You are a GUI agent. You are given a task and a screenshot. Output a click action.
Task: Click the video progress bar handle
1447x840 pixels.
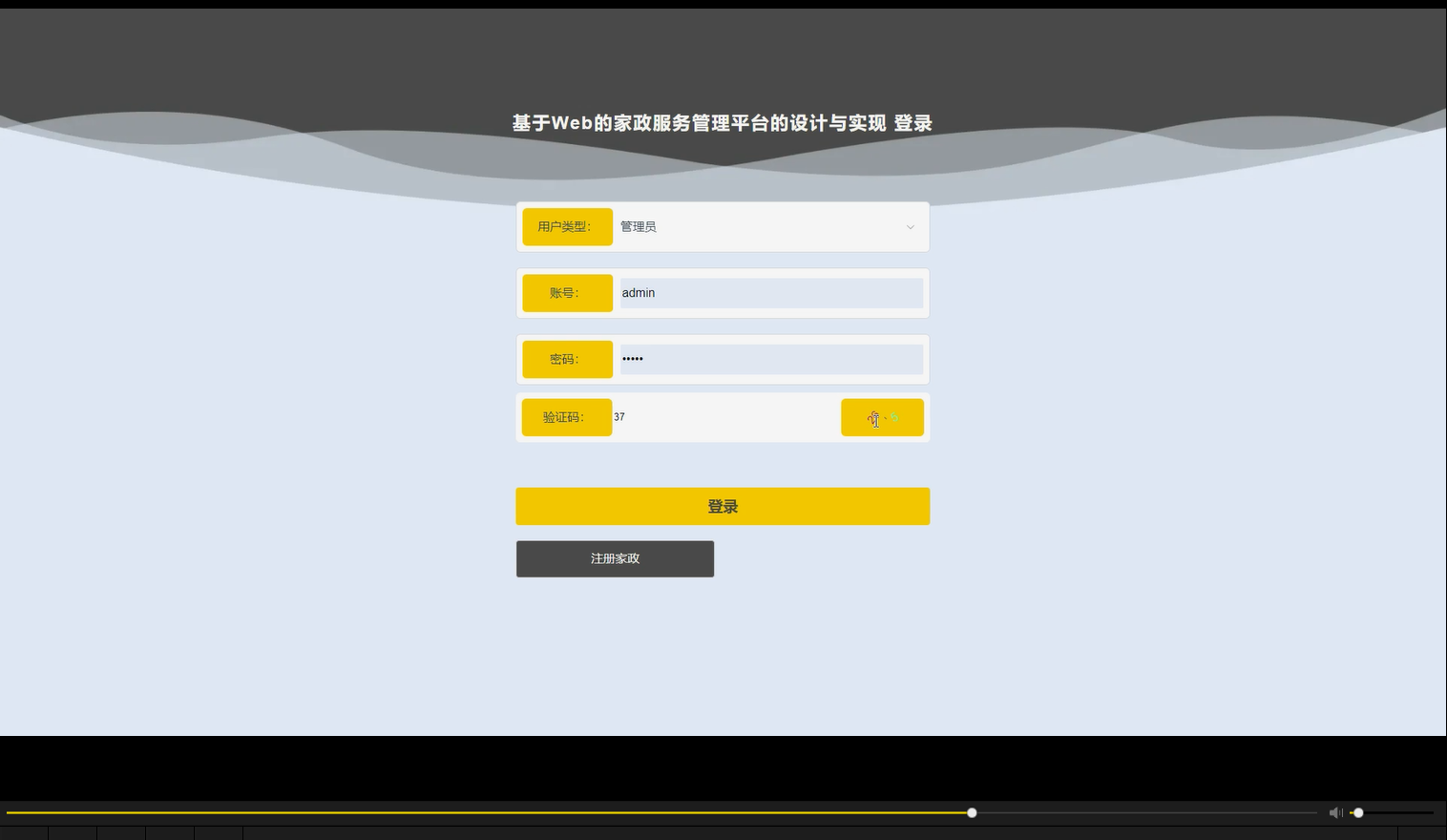tap(972, 813)
